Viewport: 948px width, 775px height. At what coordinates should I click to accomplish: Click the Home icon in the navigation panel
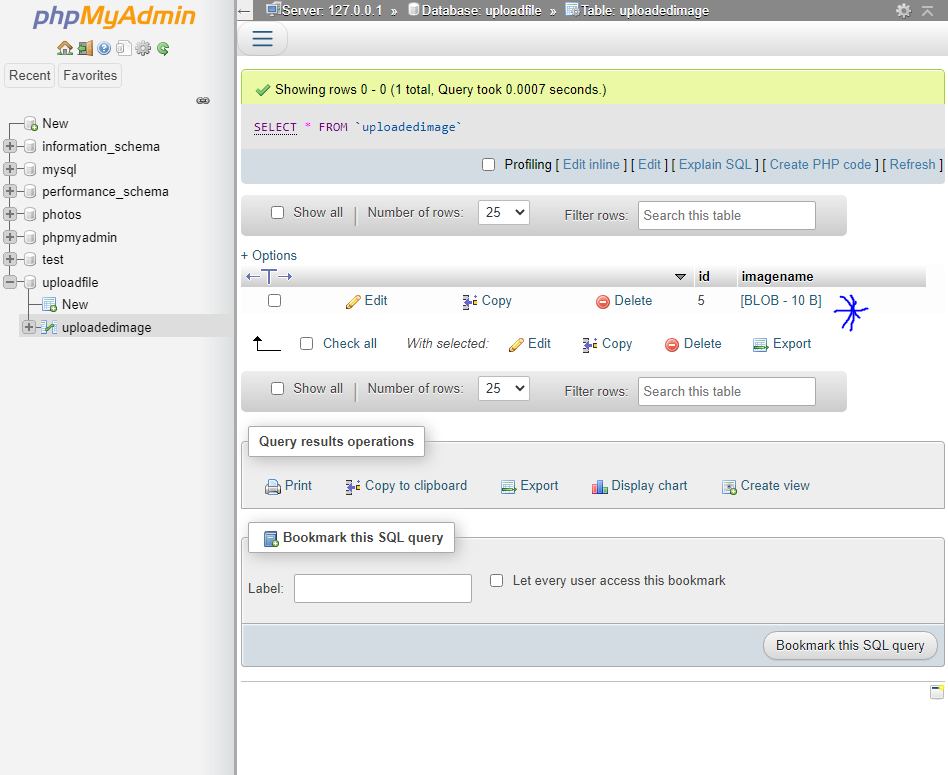[65, 47]
